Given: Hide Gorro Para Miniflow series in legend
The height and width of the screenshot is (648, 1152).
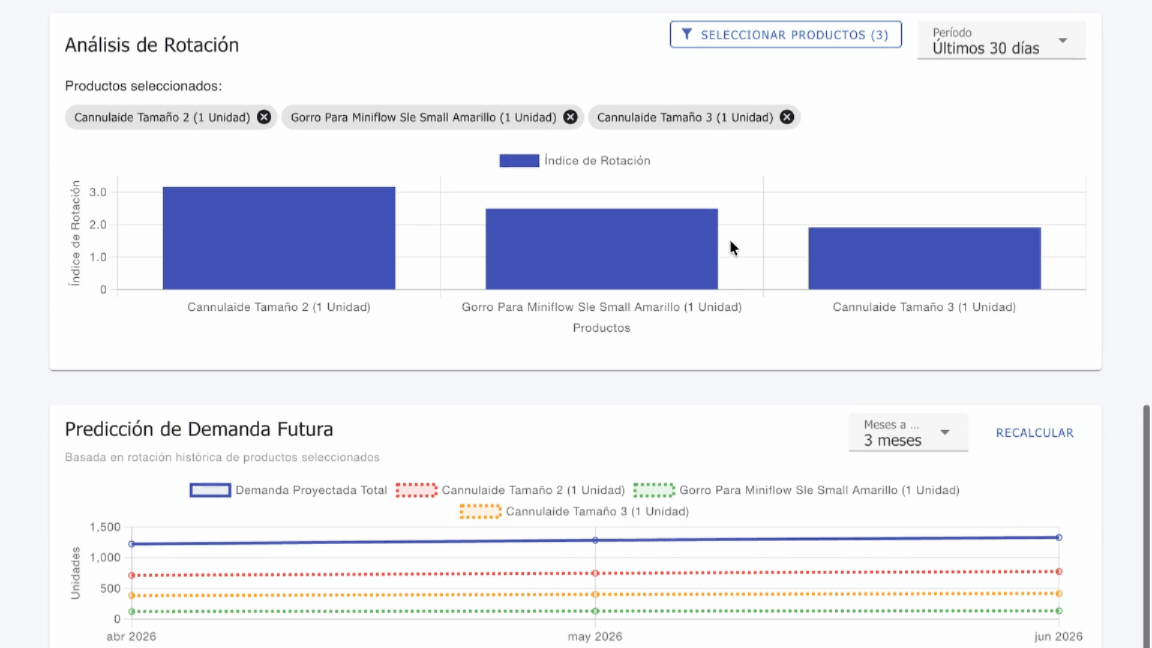Looking at the screenshot, I should (x=654, y=490).
